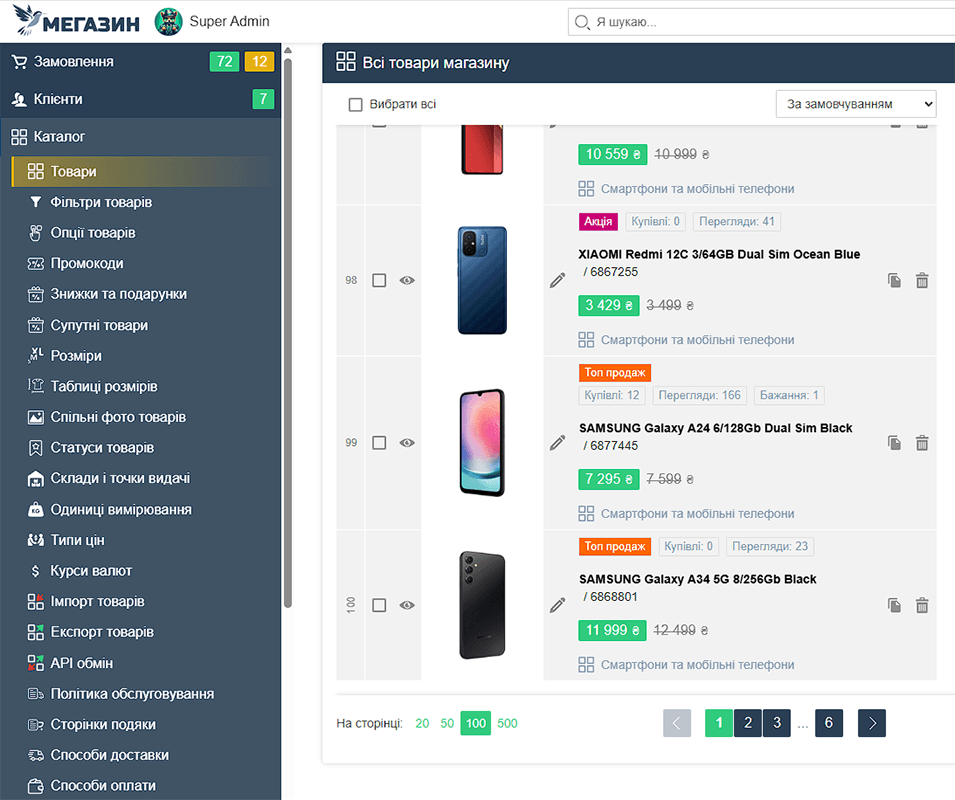The width and height of the screenshot is (955, 800).
Task: Click the Спільні фото товарів image icon
Action: click(36, 417)
